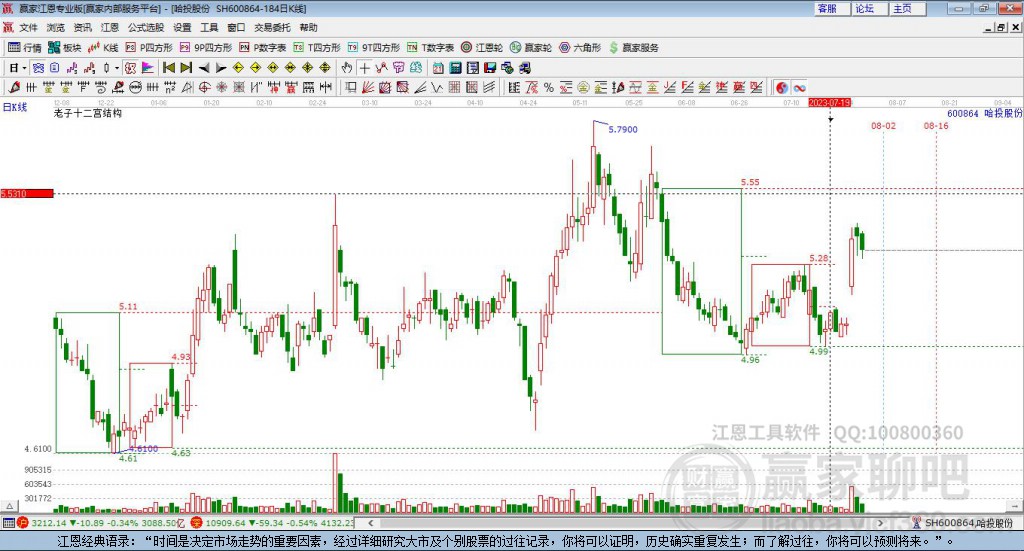Click the 600864 哈投股份 chart header
Viewport: 1024px width, 551px height.
984,113
